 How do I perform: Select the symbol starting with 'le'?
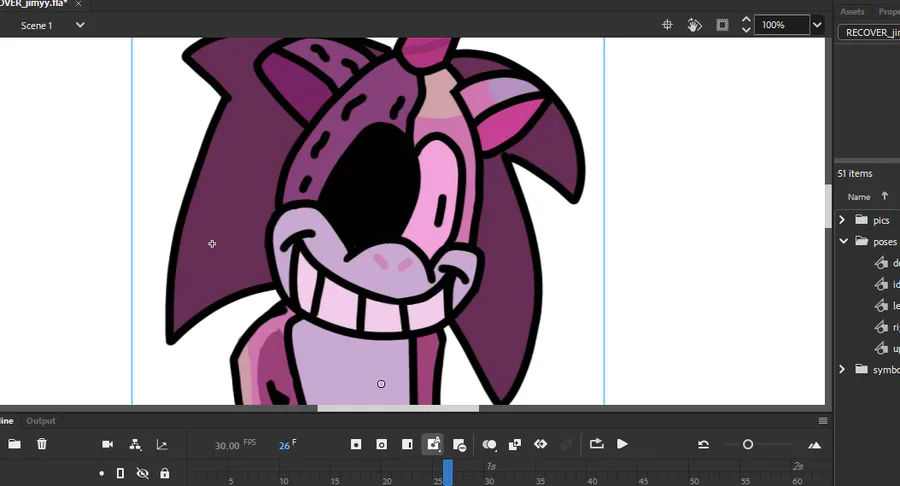pyautogui.click(x=886, y=306)
